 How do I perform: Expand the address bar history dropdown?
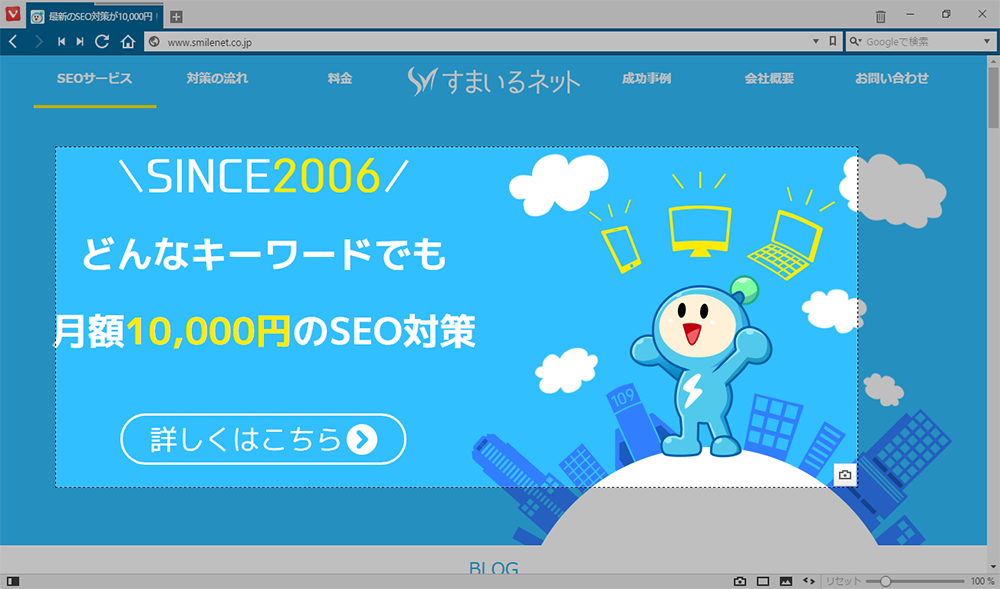click(816, 42)
